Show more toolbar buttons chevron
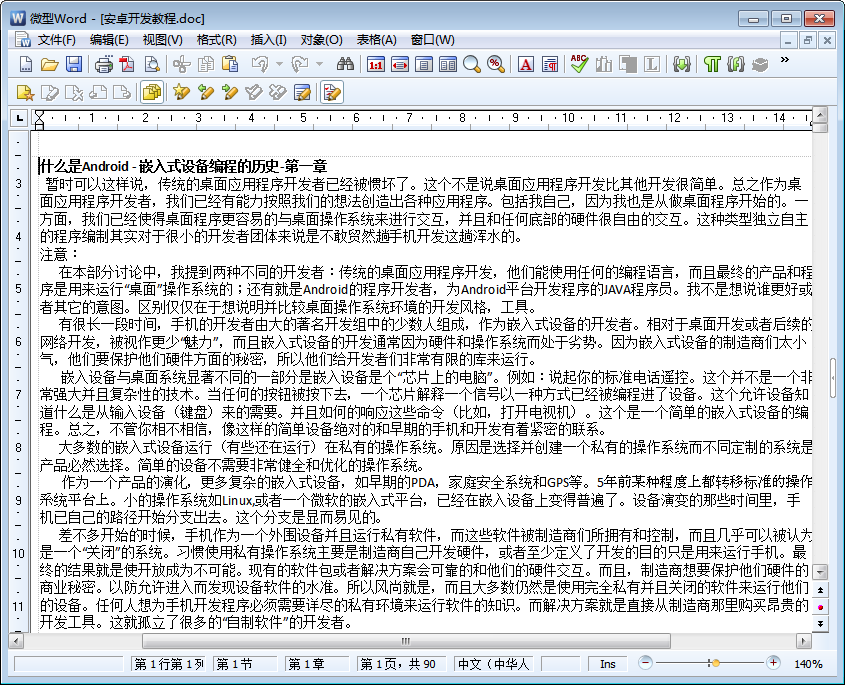The image size is (845, 685). [x=785, y=59]
